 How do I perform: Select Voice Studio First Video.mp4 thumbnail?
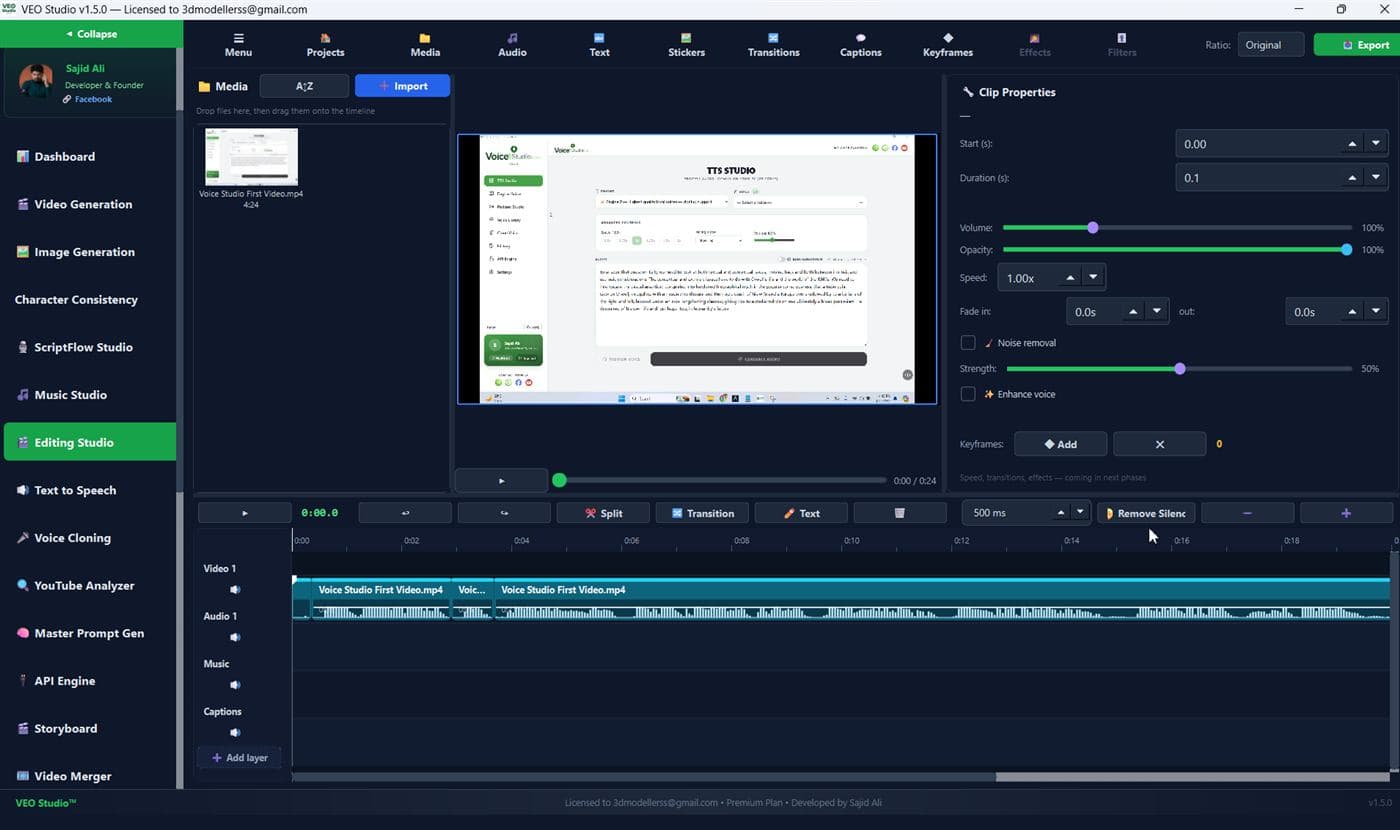pyautogui.click(x=251, y=157)
